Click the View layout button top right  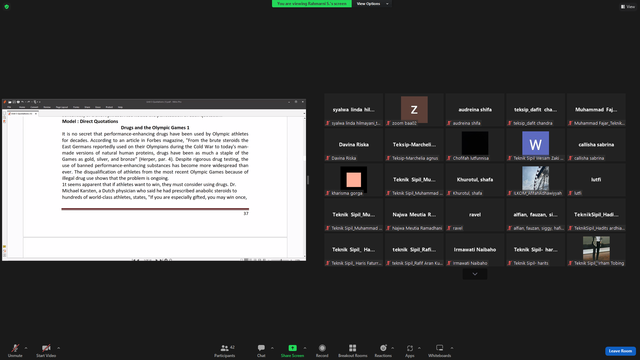(x=628, y=7)
